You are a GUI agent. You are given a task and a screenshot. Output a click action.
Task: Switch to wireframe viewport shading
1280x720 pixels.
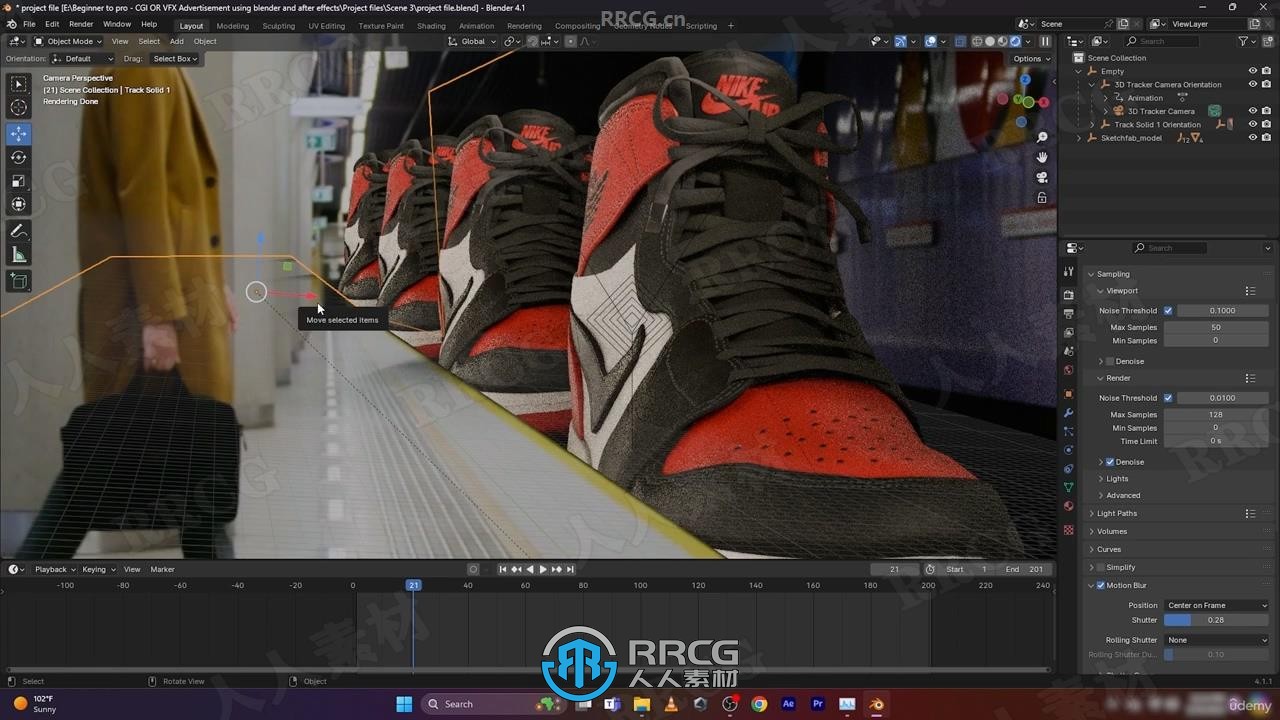coord(976,41)
